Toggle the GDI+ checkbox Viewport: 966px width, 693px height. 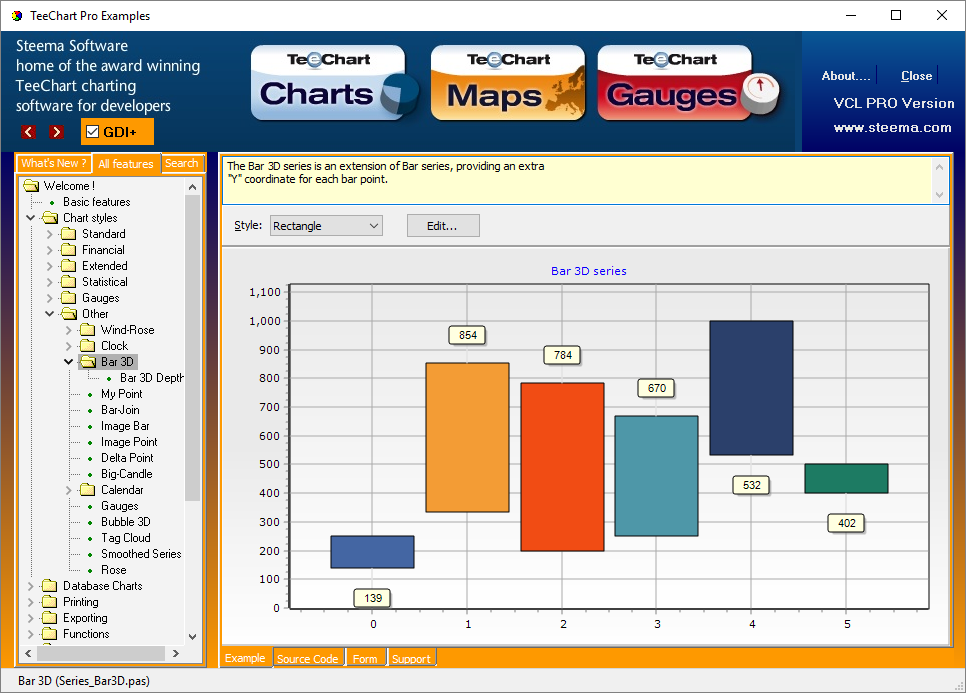point(93,132)
